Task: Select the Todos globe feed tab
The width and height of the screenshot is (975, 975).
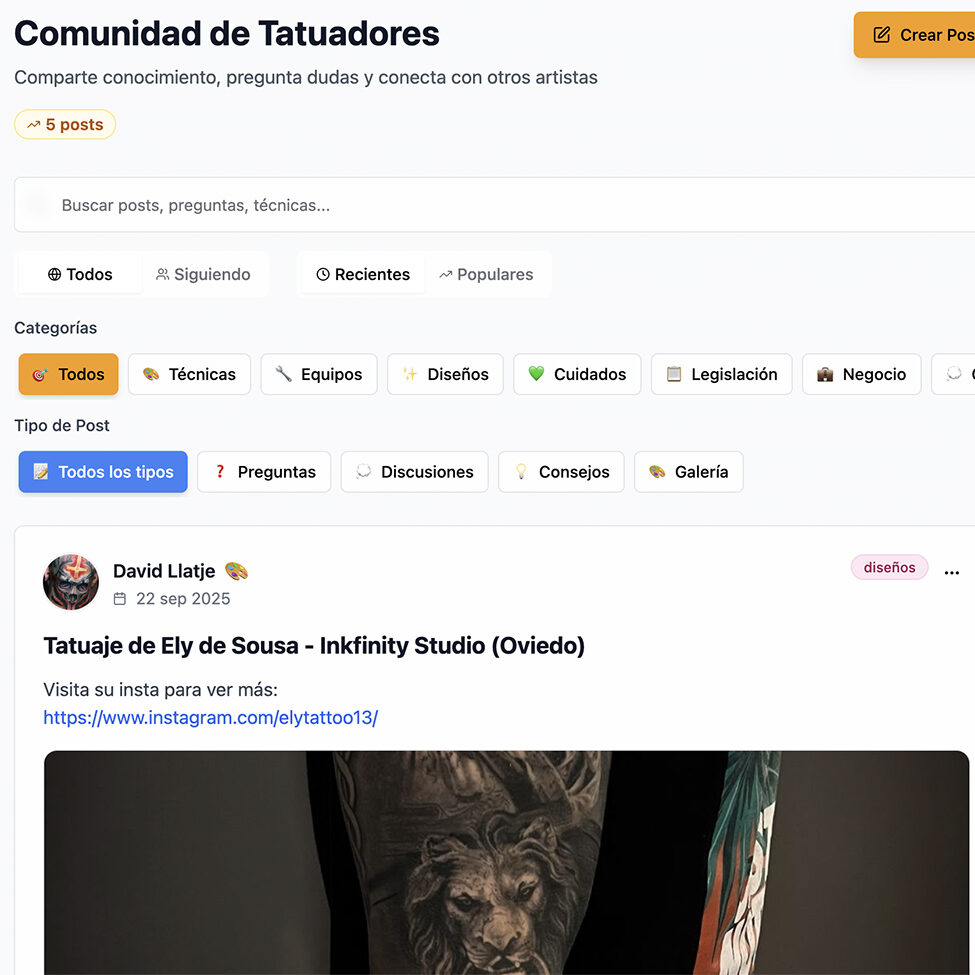Action: coord(80,274)
